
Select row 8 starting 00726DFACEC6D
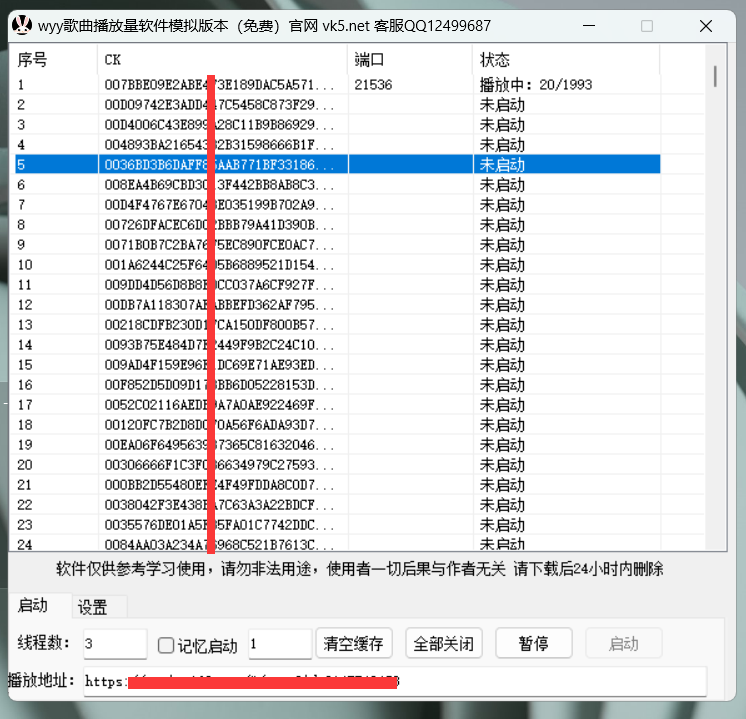(337, 224)
